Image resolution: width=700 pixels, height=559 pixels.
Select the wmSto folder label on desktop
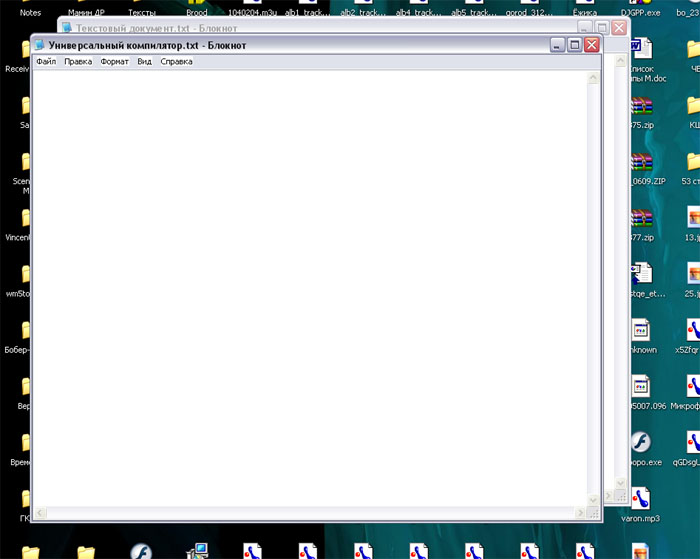tap(18, 293)
